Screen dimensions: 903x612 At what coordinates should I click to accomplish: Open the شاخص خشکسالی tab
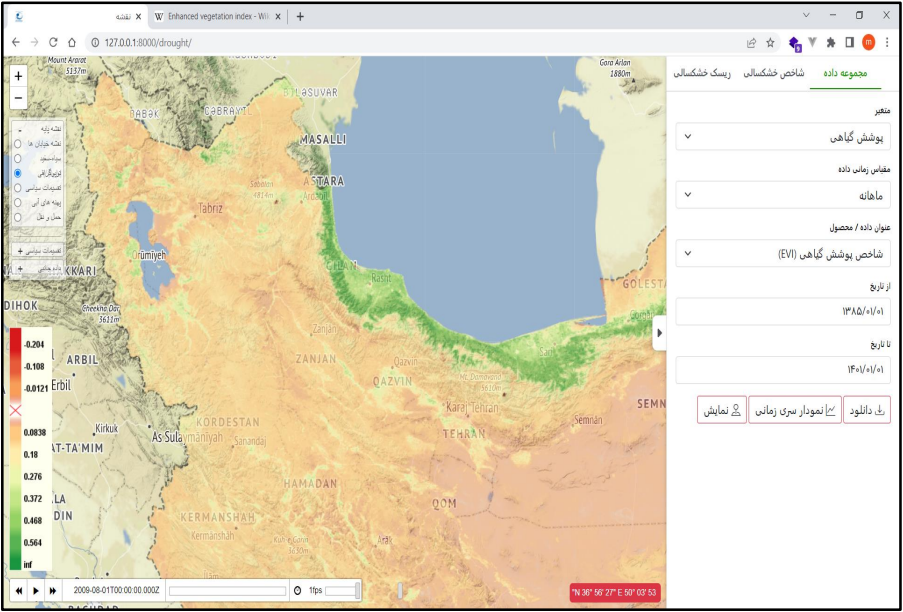[x=773, y=73]
